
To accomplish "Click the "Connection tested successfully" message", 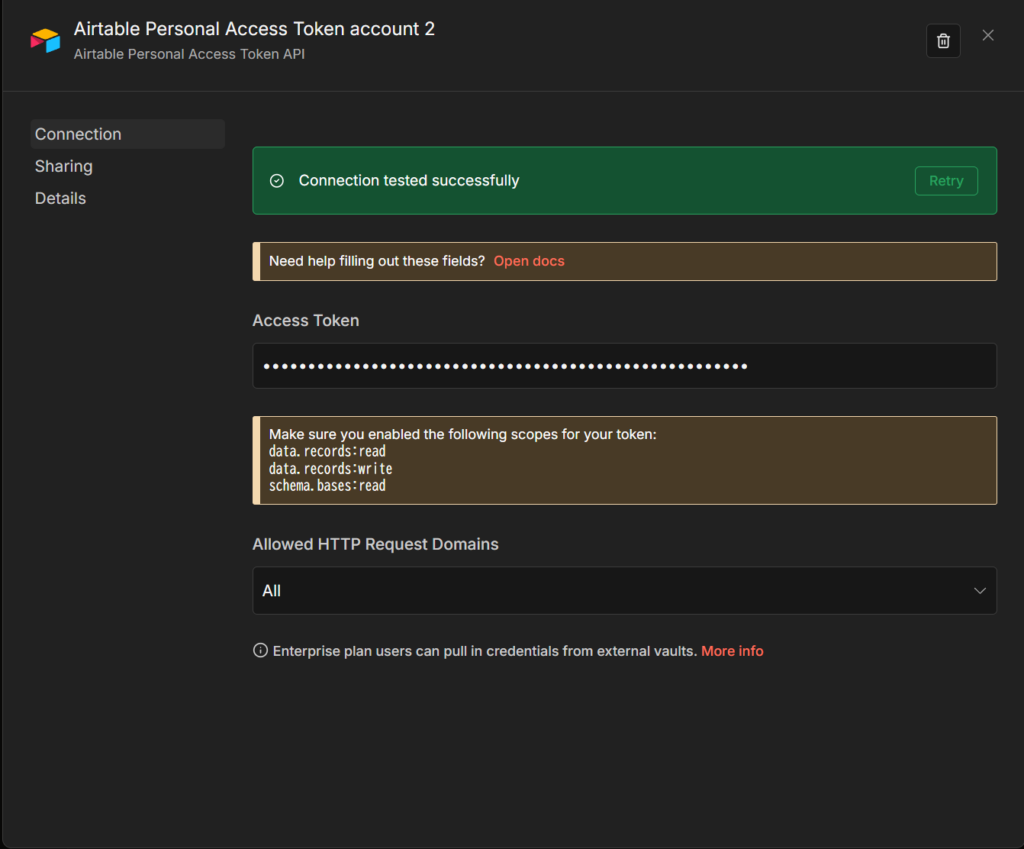I will (409, 181).
